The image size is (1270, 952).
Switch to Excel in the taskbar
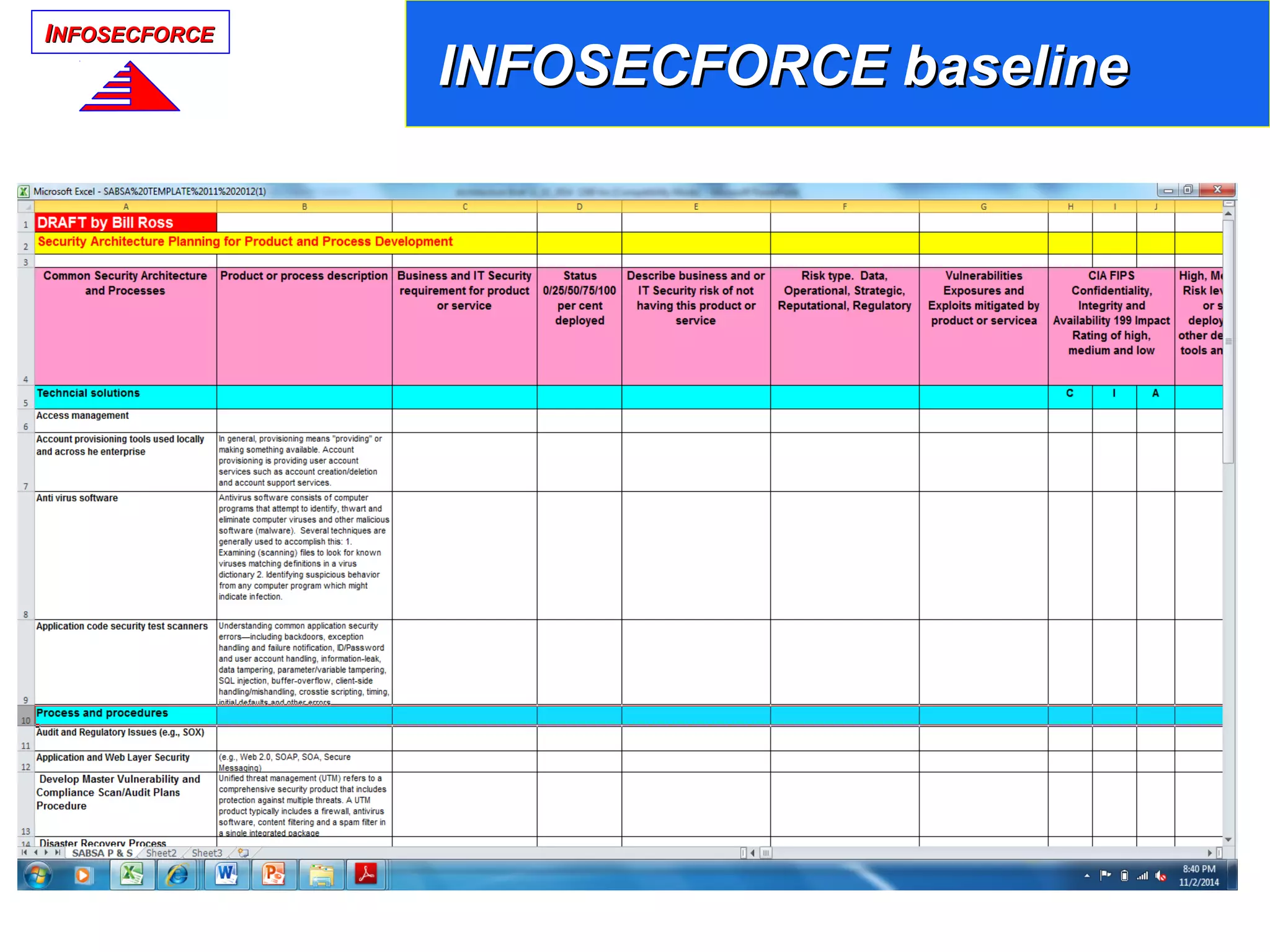pos(132,875)
